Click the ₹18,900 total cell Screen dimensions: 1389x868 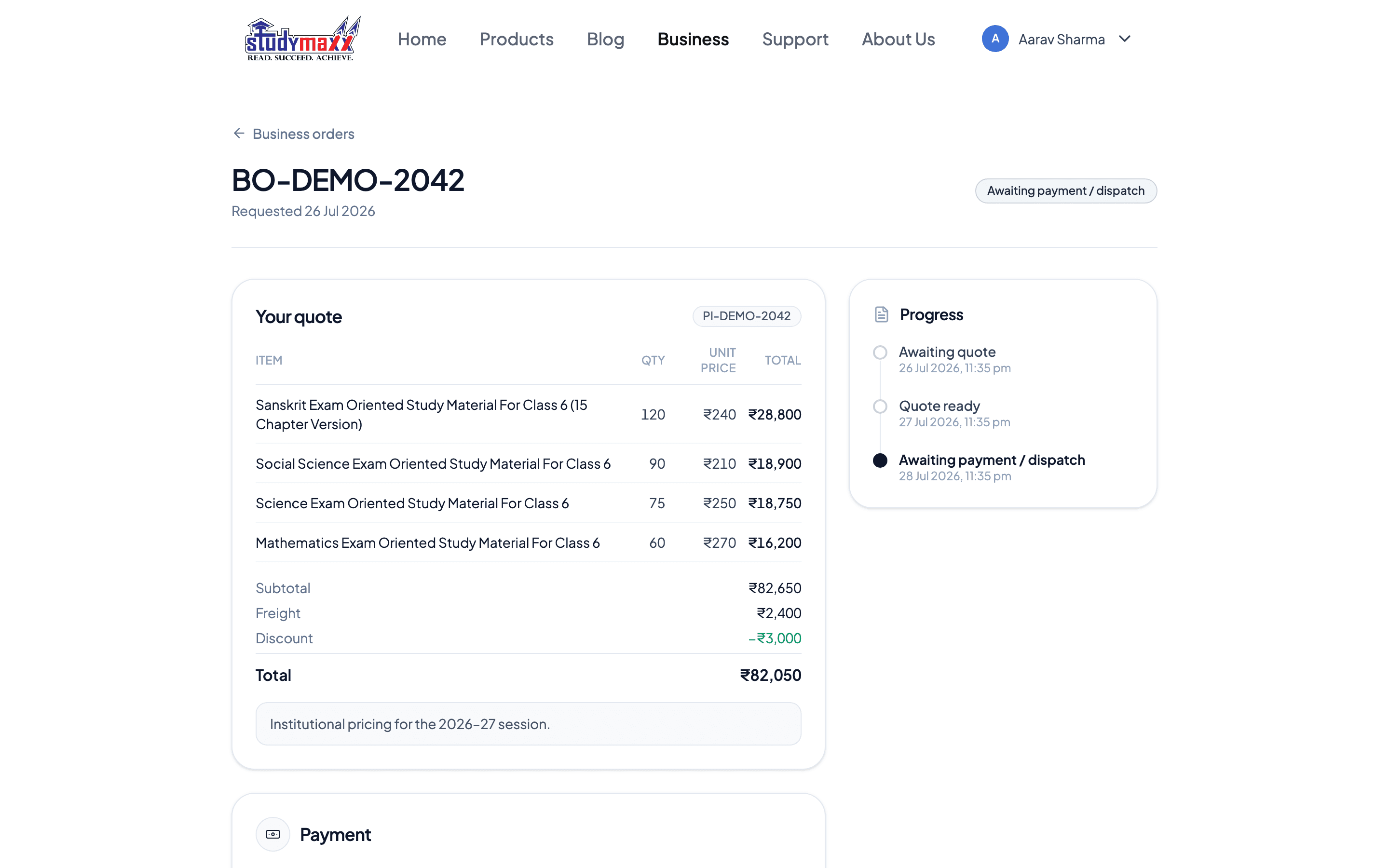tap(774, 463)
